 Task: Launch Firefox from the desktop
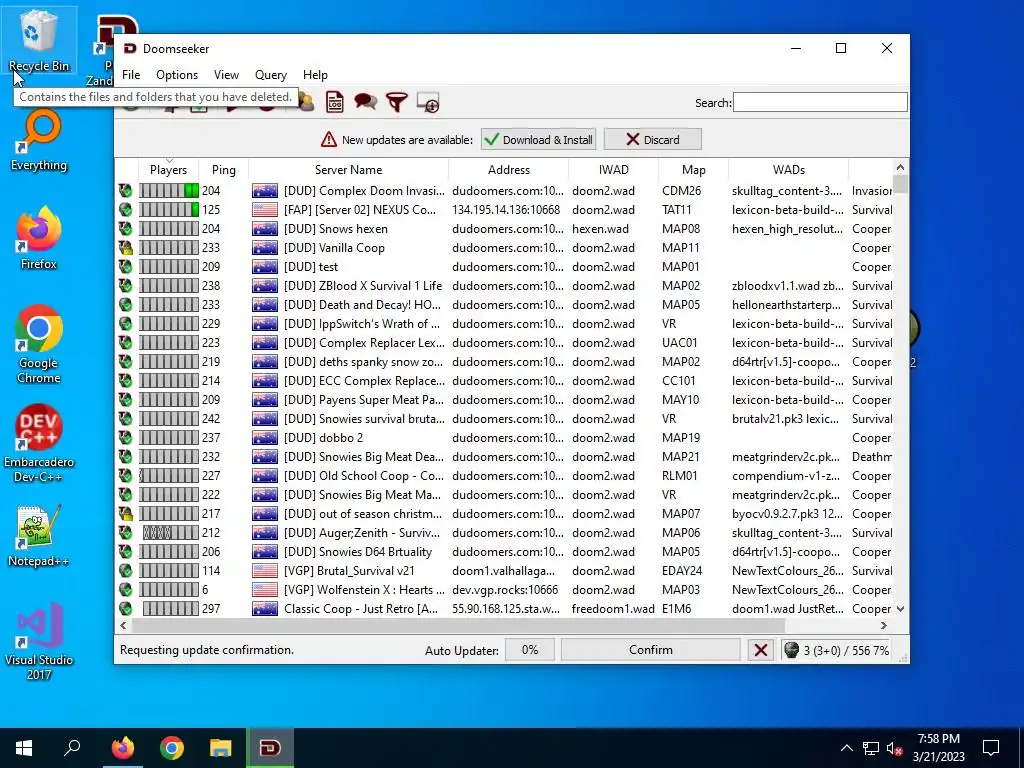pos(39,238)
